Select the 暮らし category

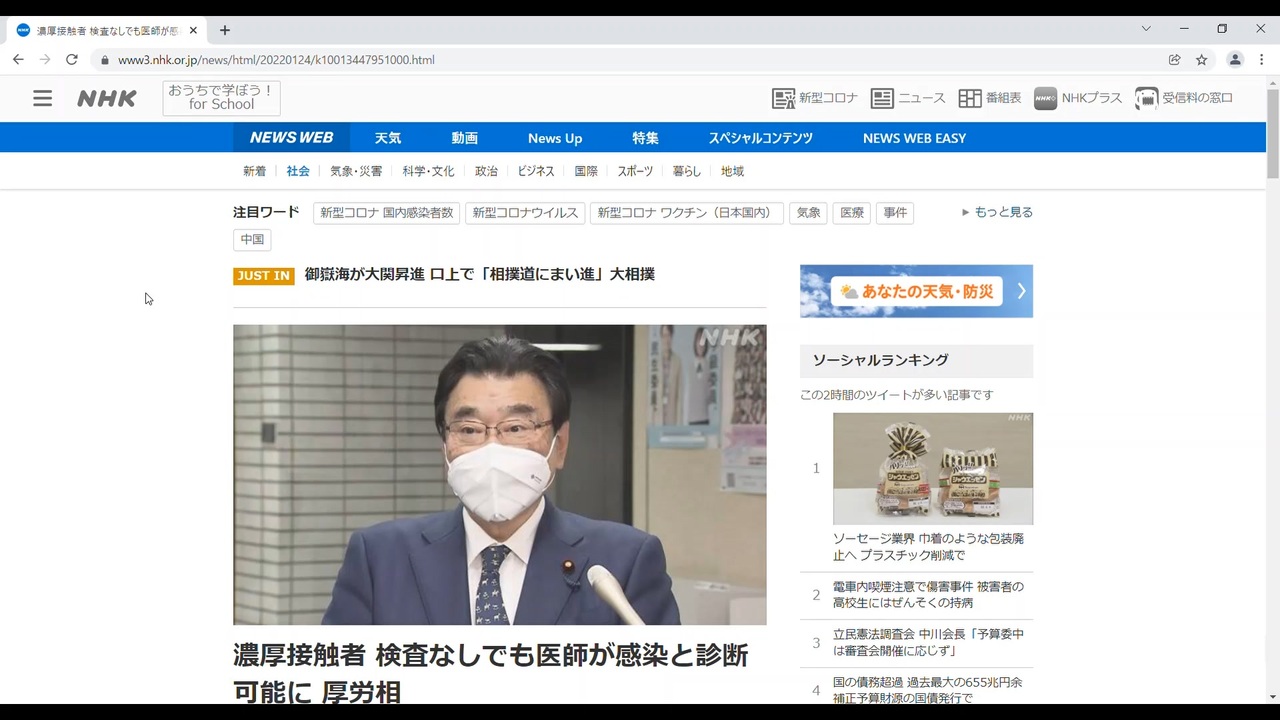coord(686,171)
